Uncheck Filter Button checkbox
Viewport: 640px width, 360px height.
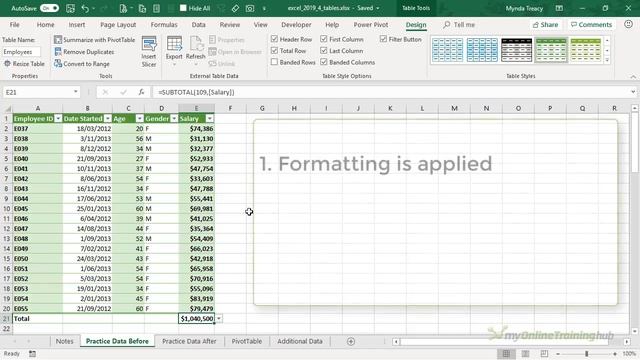pos(383,39)
